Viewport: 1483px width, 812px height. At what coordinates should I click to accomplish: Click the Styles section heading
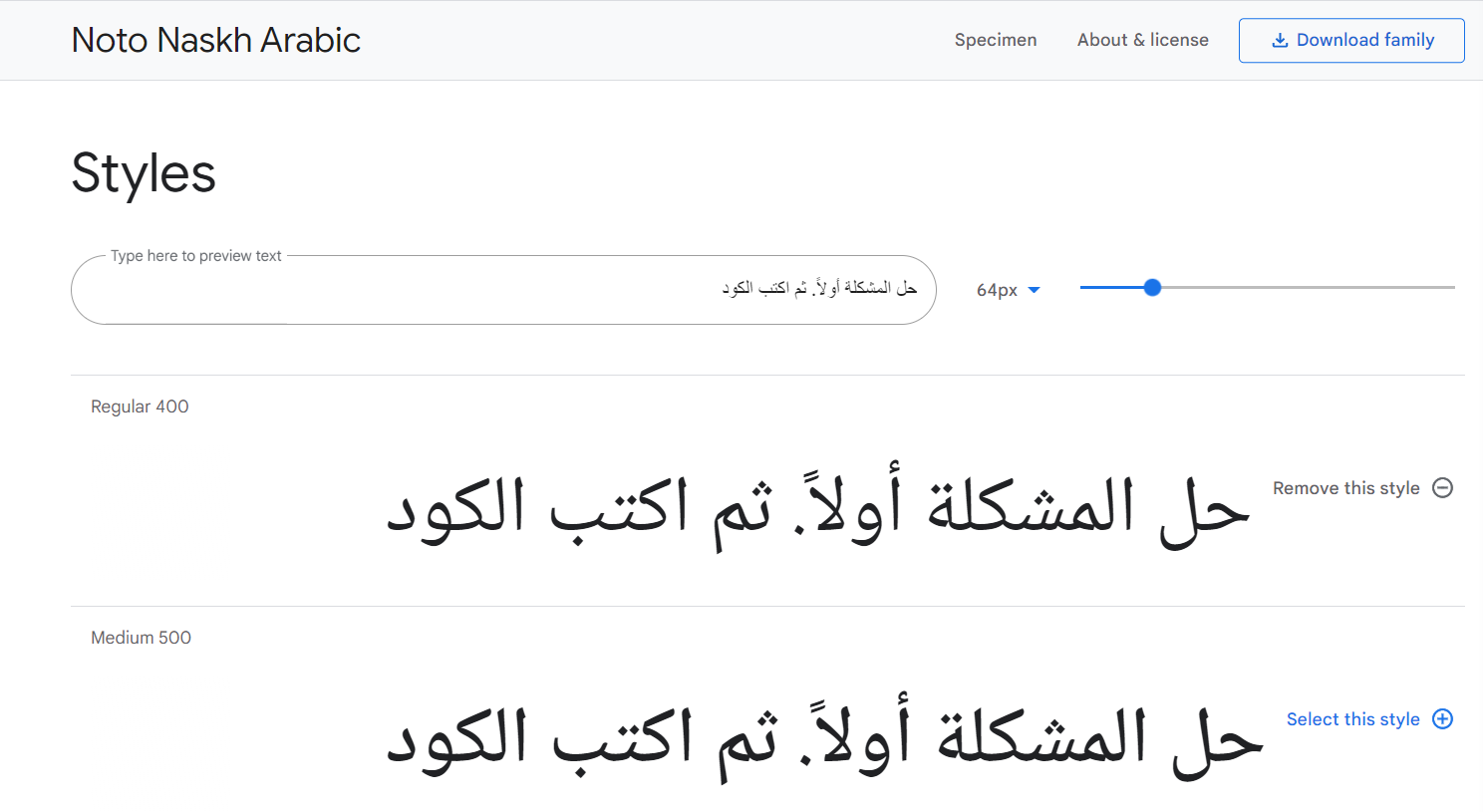pyautogui.click(x=144, y=173)
